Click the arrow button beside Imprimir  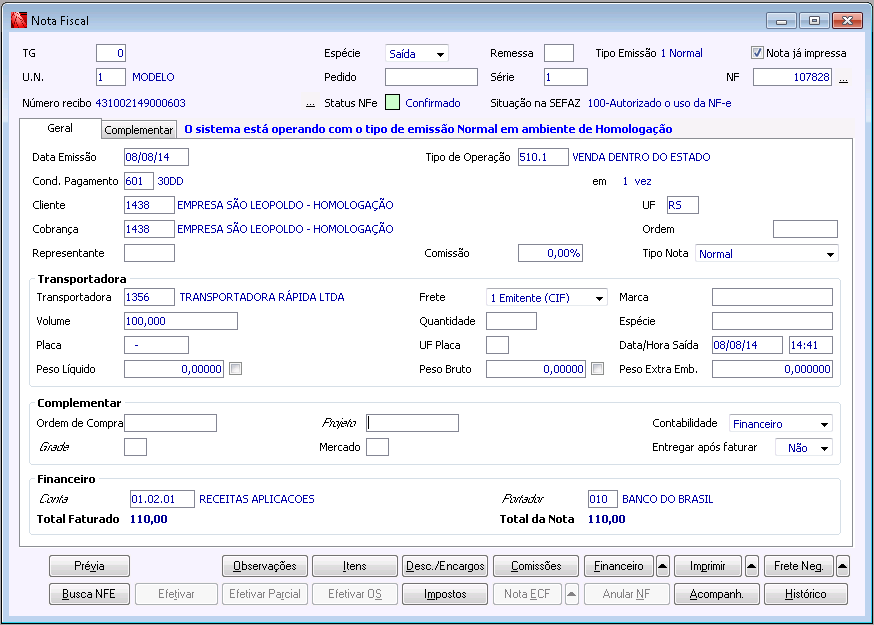751,566
